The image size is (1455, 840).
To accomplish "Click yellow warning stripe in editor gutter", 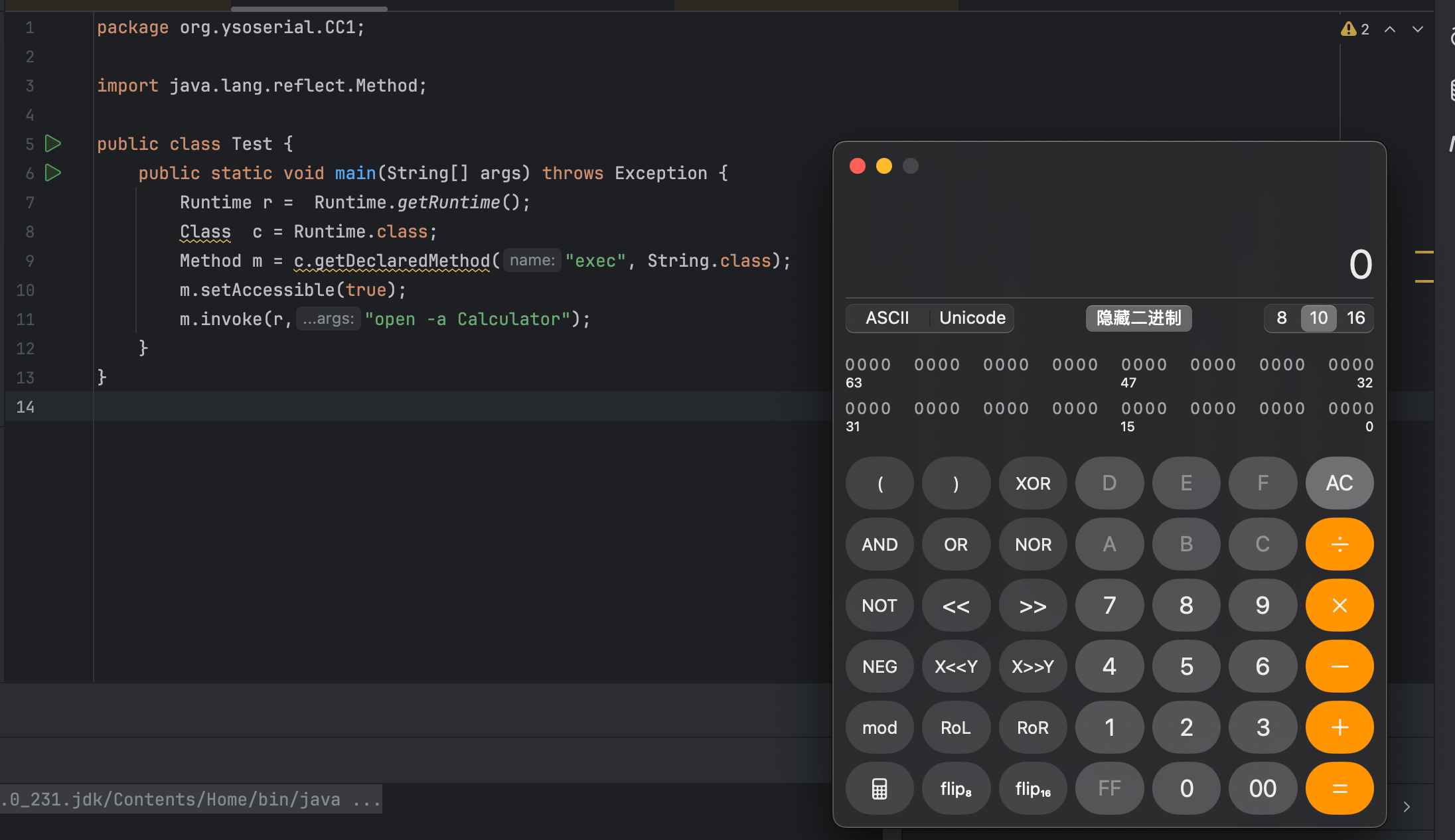I will [1424, 252].
